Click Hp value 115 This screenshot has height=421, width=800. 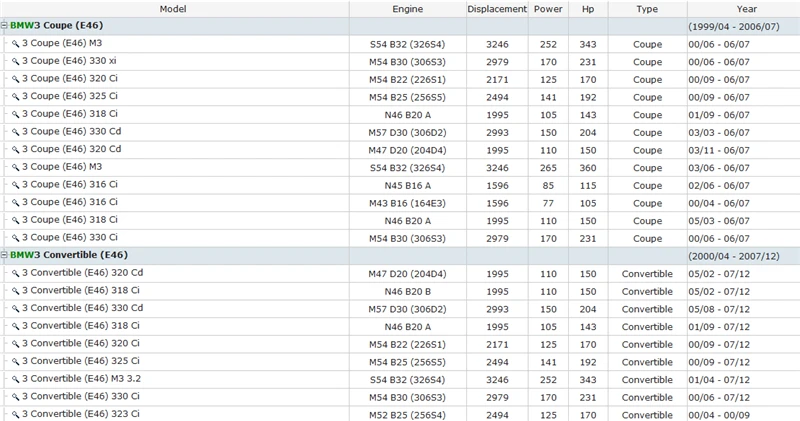pos(588,186)
